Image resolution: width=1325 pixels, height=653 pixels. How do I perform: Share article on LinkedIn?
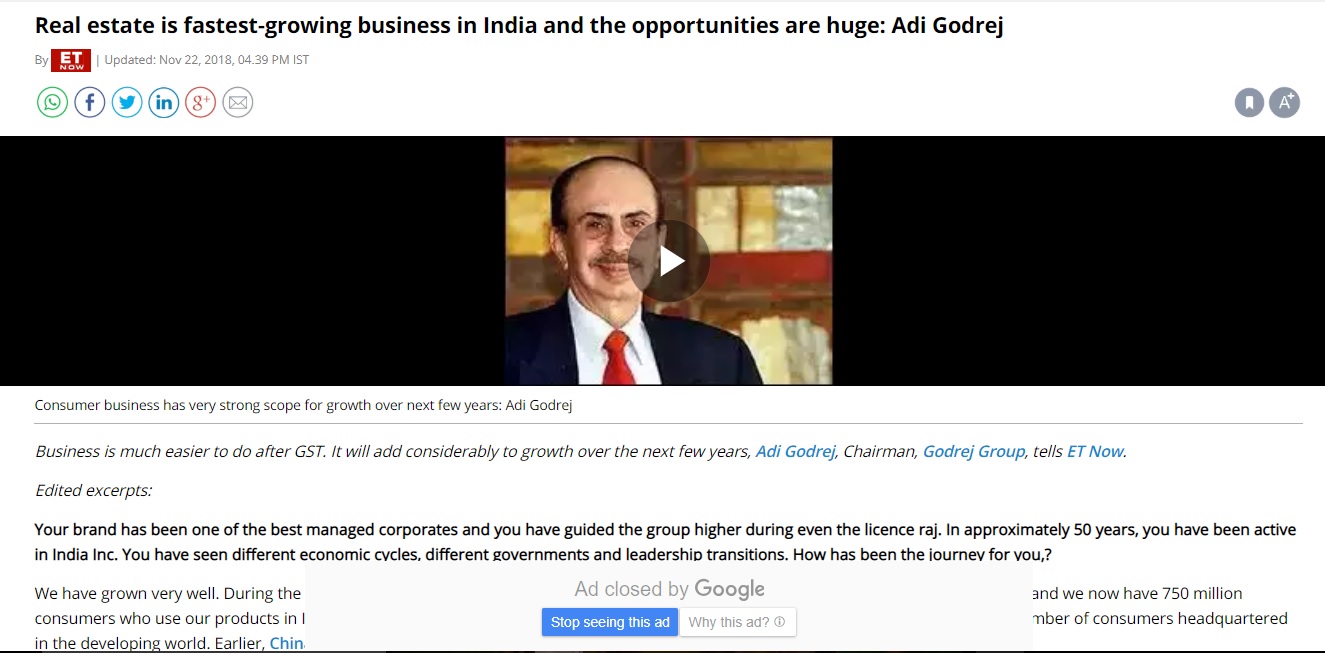[164, 102]
